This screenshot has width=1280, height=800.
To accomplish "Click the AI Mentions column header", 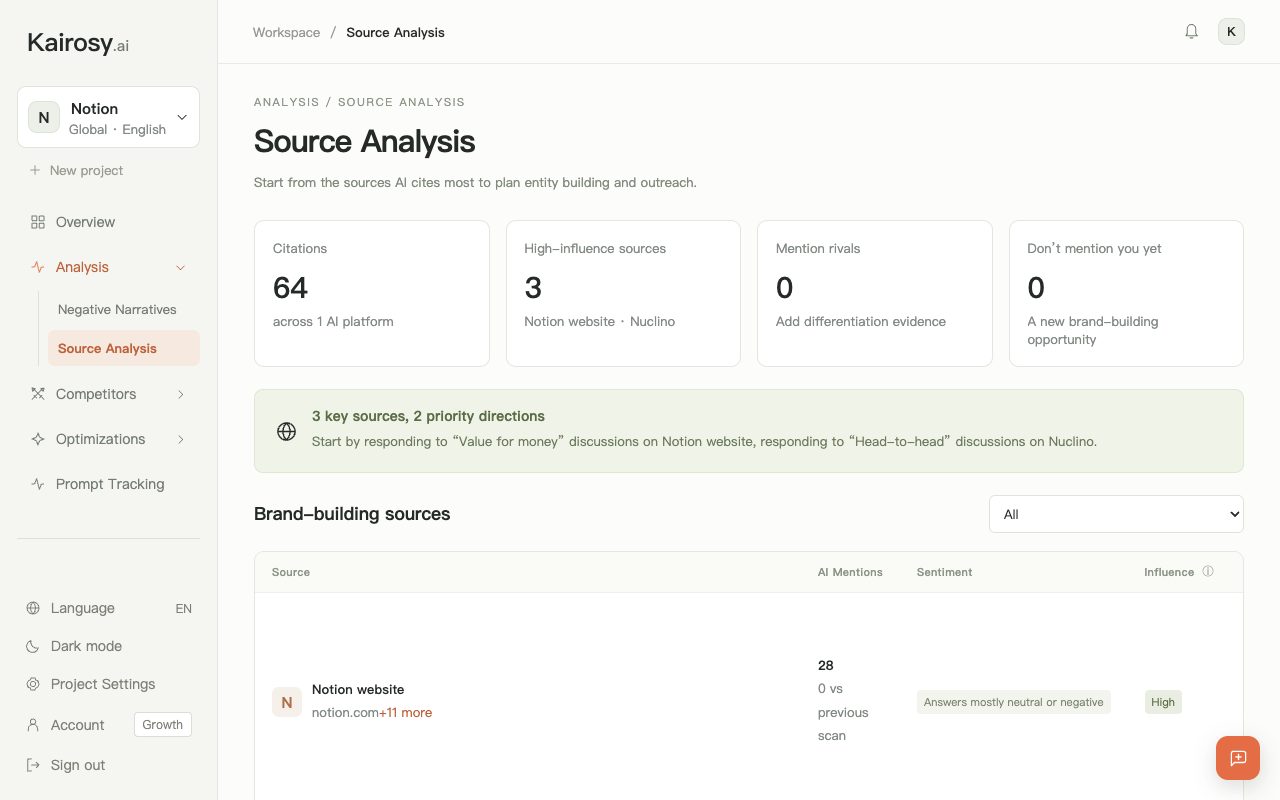I will pyautogui.click(x=850, y=572).
